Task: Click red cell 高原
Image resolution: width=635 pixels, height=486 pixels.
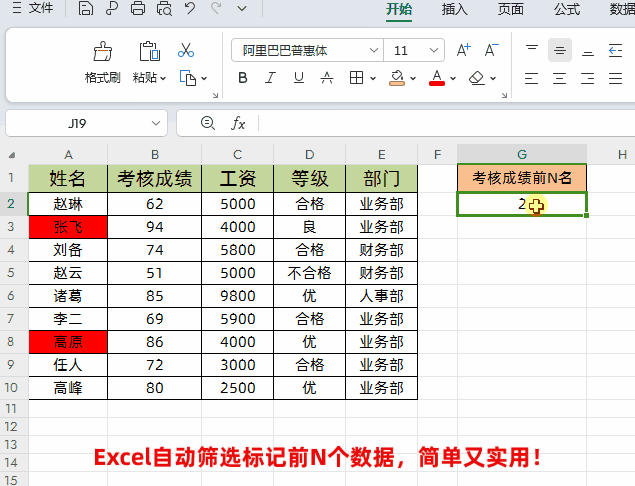Action: point(68,342)
